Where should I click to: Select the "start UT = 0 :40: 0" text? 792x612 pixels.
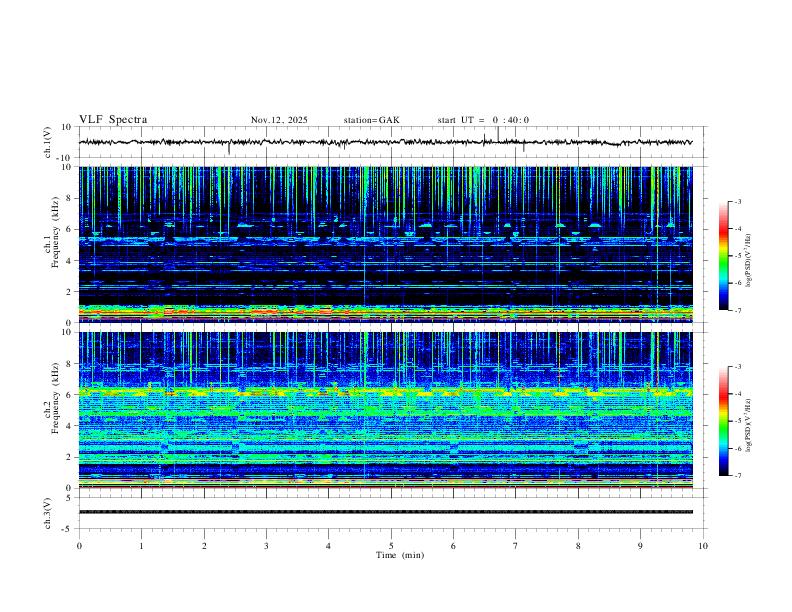[x=483, y=120]
